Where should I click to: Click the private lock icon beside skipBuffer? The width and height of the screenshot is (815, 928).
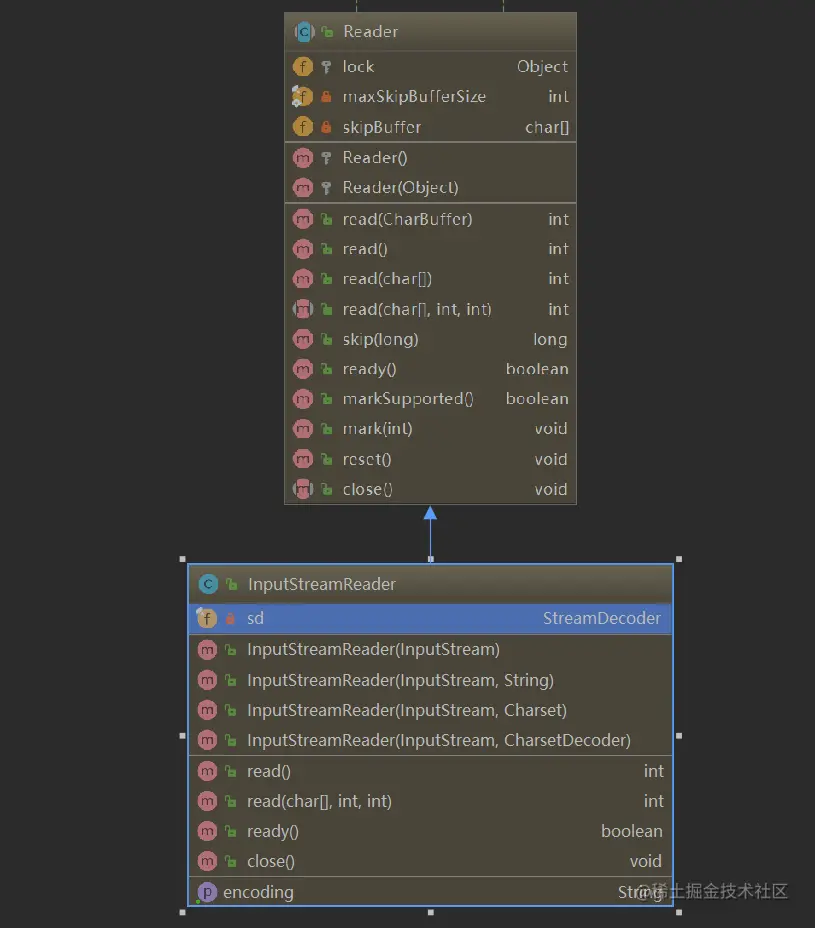click(x=326, y=127)
